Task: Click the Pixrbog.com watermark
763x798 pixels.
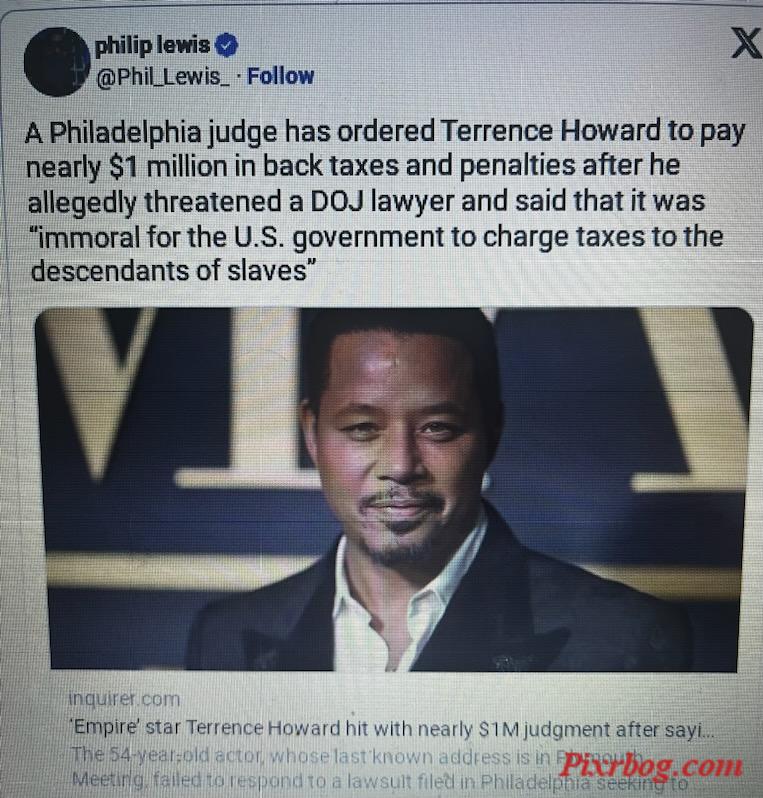Action: pos(650,765)
